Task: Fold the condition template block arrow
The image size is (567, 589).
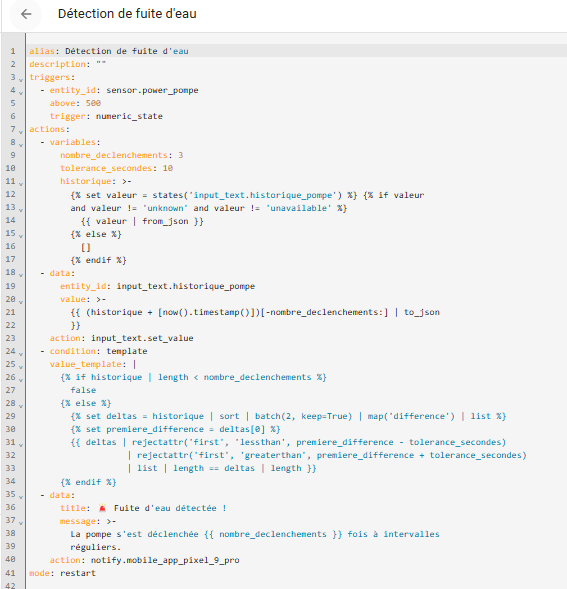Action: point(21,353)
